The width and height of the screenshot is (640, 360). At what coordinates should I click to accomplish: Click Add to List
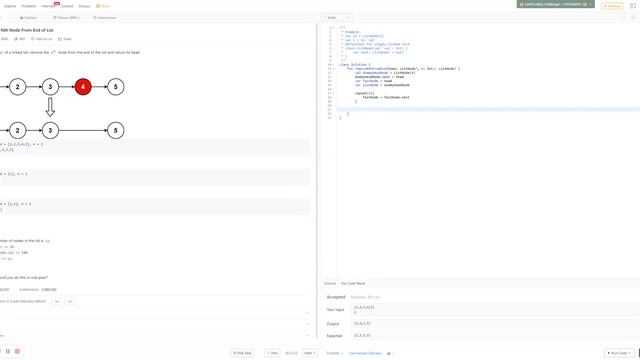42,39
